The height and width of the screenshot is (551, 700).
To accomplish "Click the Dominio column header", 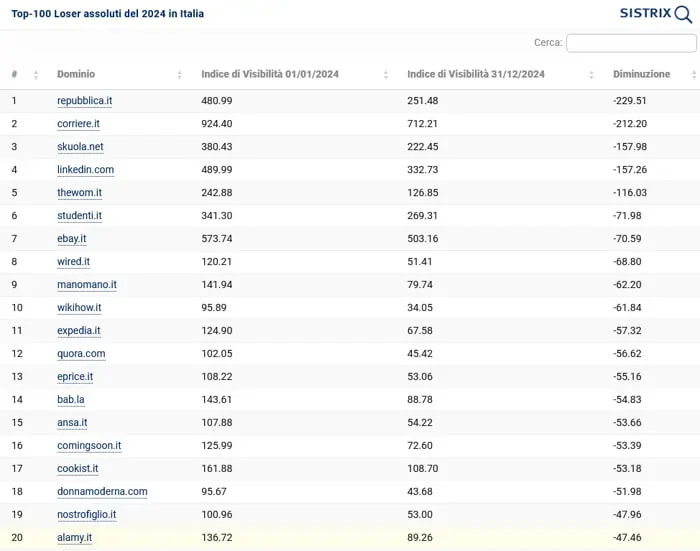I will [76, 74].
